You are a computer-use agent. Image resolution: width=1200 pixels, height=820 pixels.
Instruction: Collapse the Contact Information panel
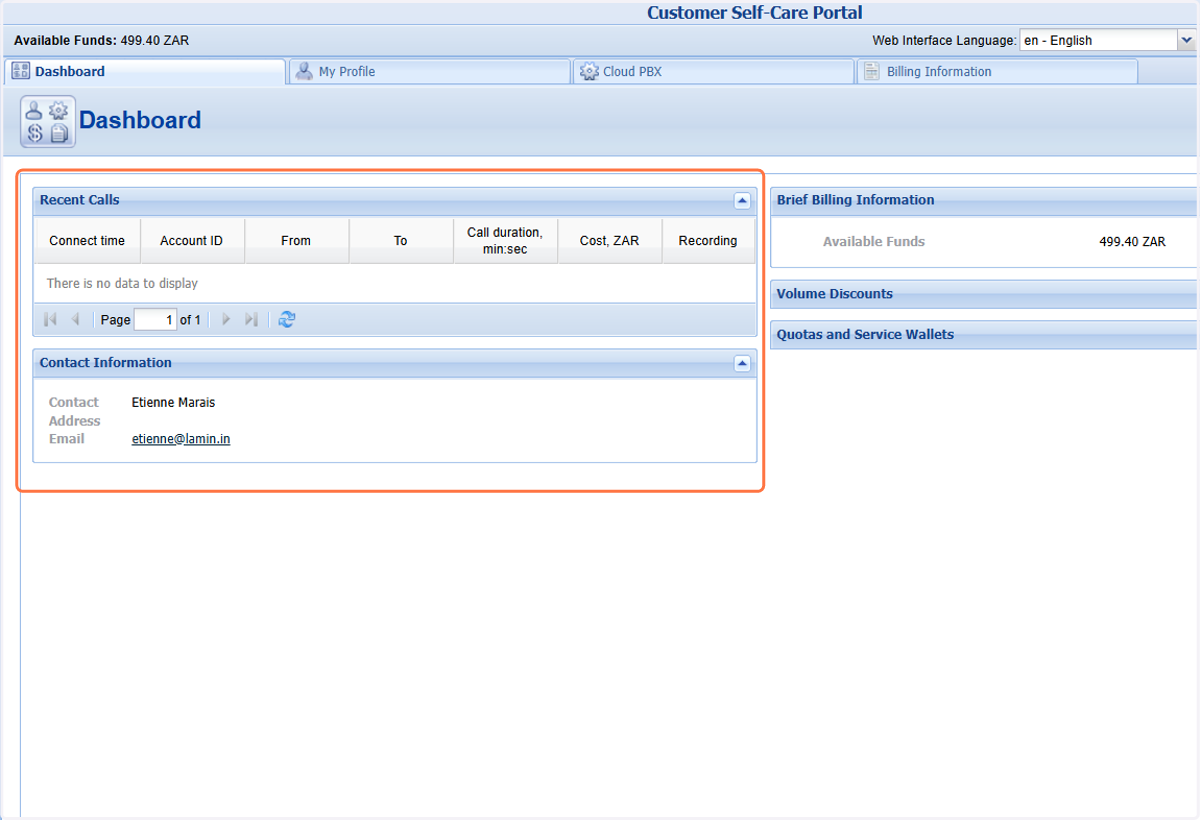[742, 363]
